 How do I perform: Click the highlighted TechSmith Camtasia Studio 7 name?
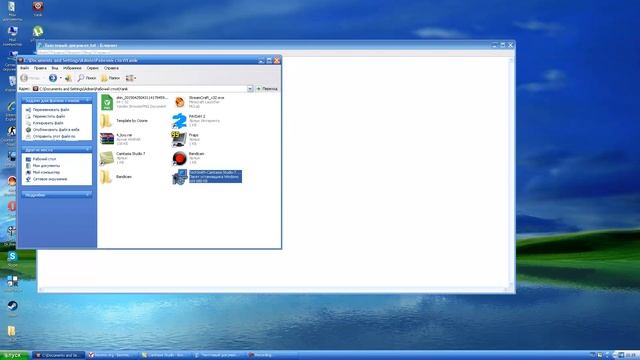(215, 173)
